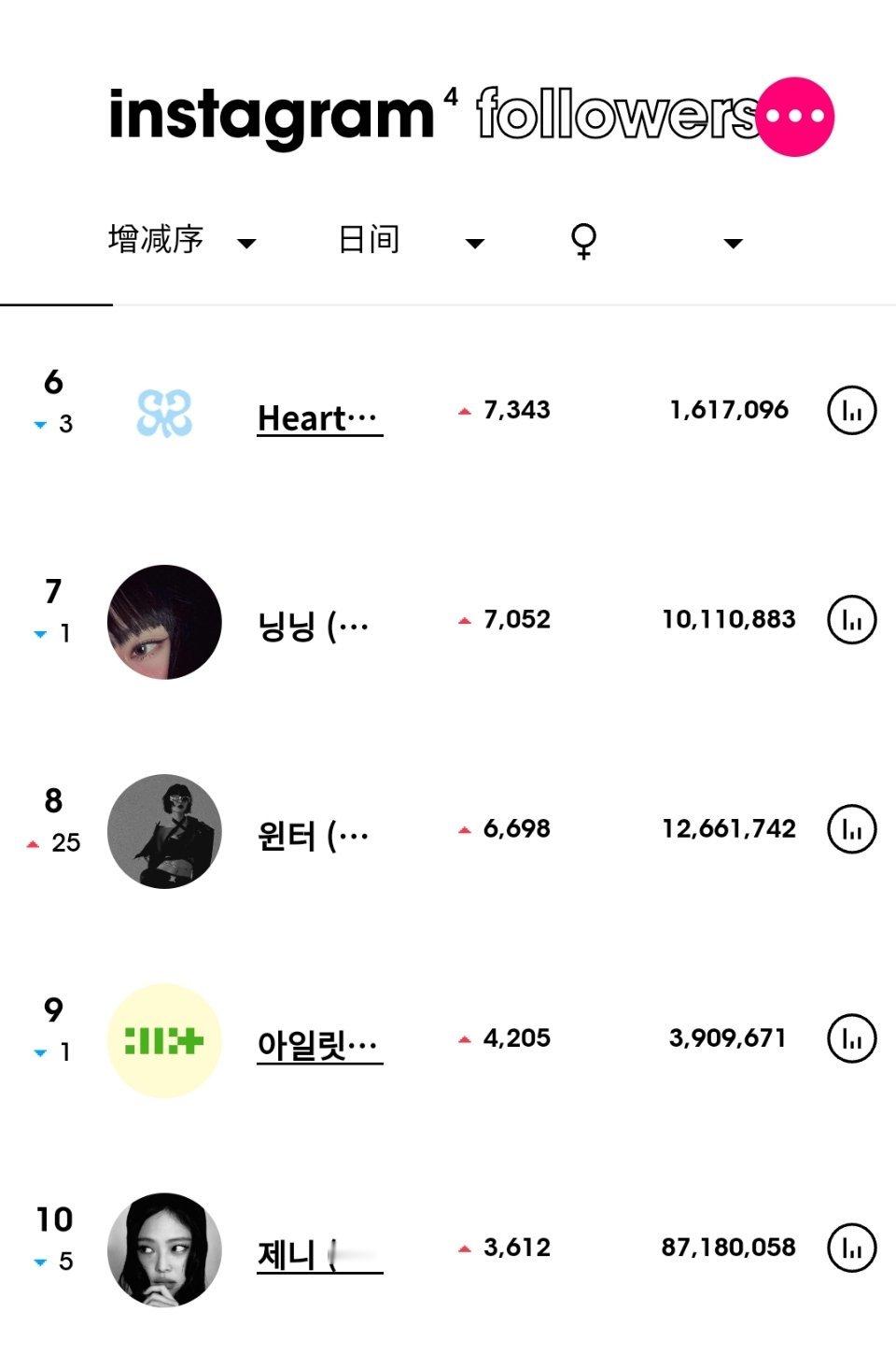Expand the 日间 period dropdown

coord(411,241)
